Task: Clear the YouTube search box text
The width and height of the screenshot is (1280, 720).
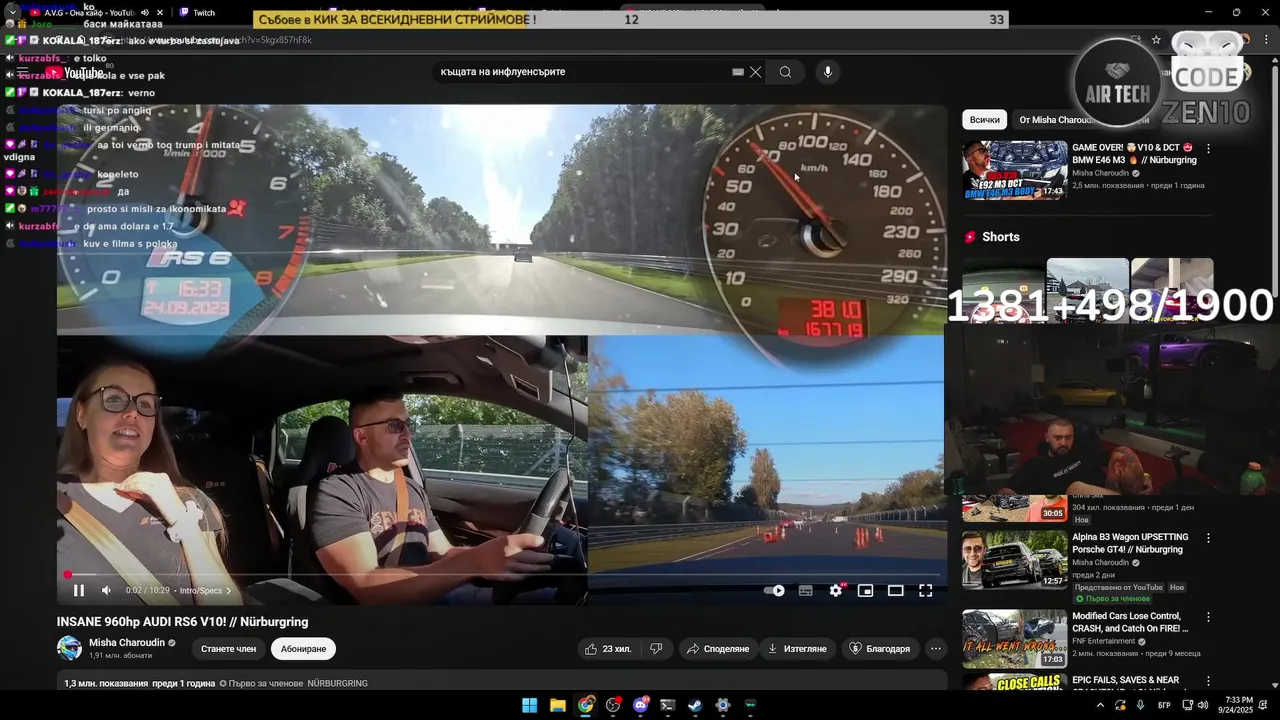Action: [x=755, y=72]
